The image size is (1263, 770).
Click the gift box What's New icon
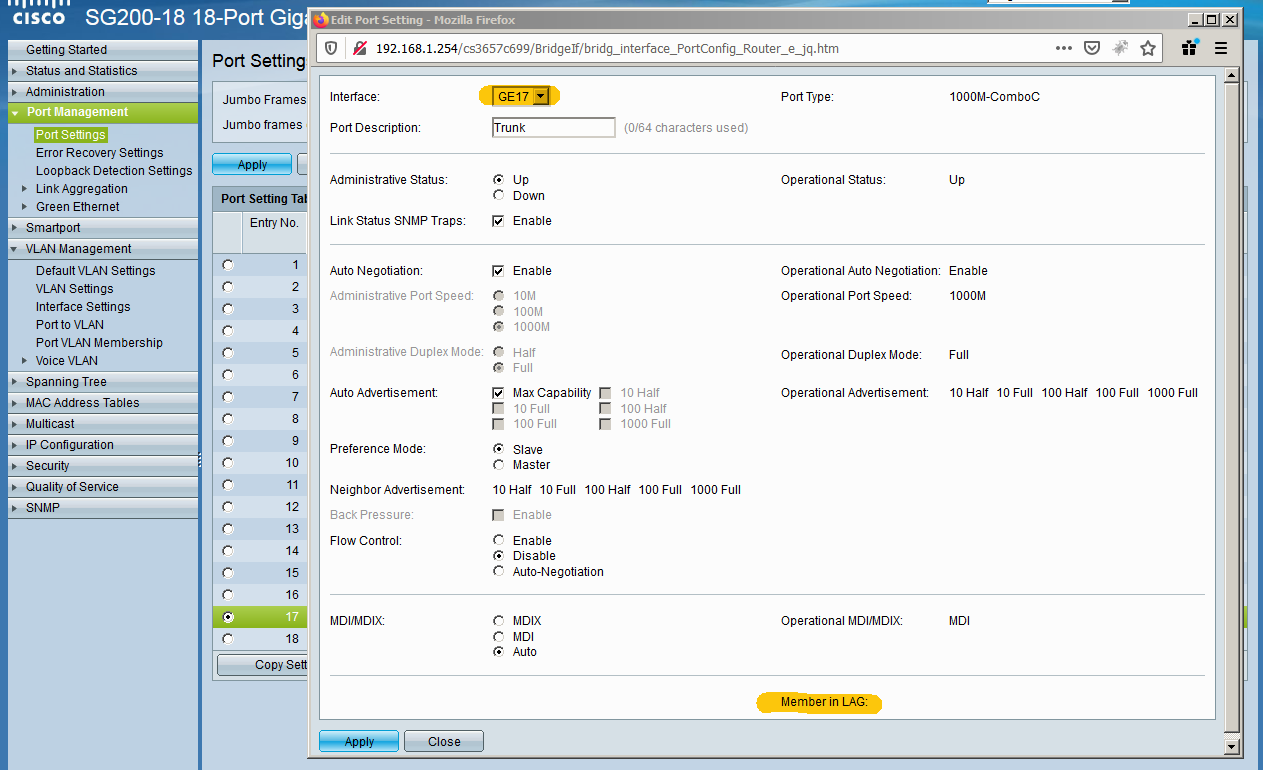(1190, 48)
